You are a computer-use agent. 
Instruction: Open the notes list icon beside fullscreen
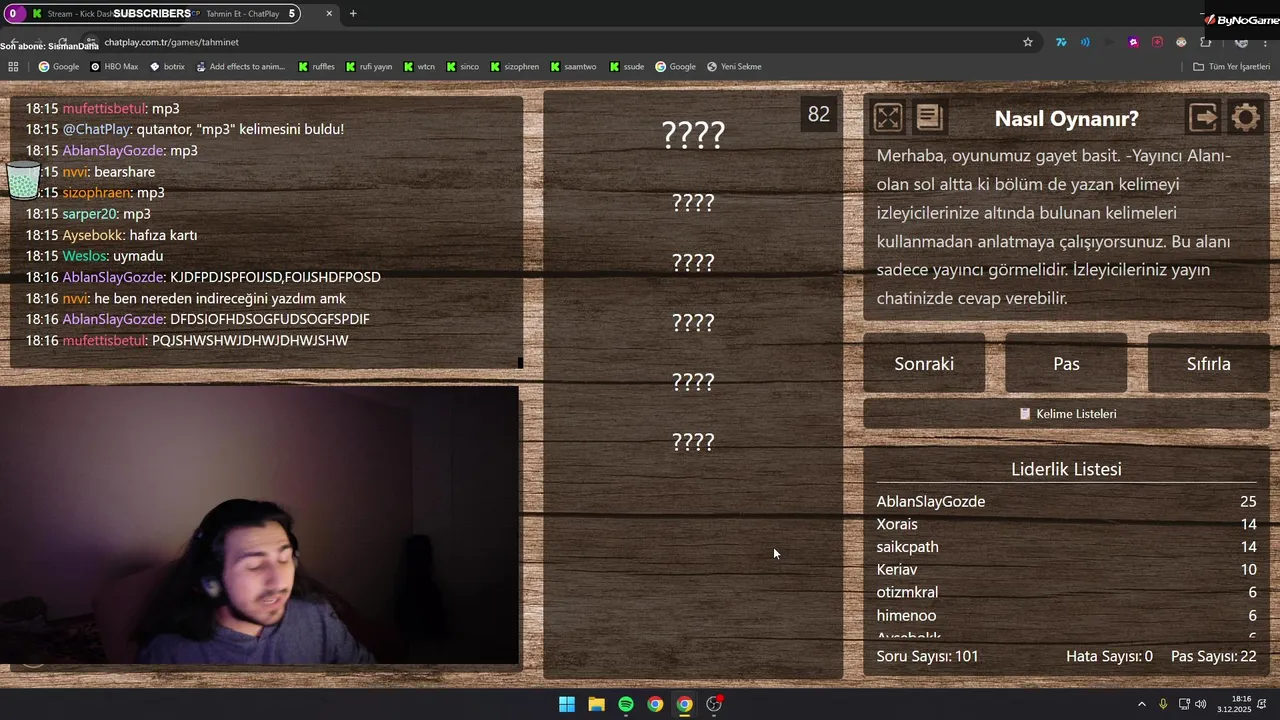click(x=929, y=118)
